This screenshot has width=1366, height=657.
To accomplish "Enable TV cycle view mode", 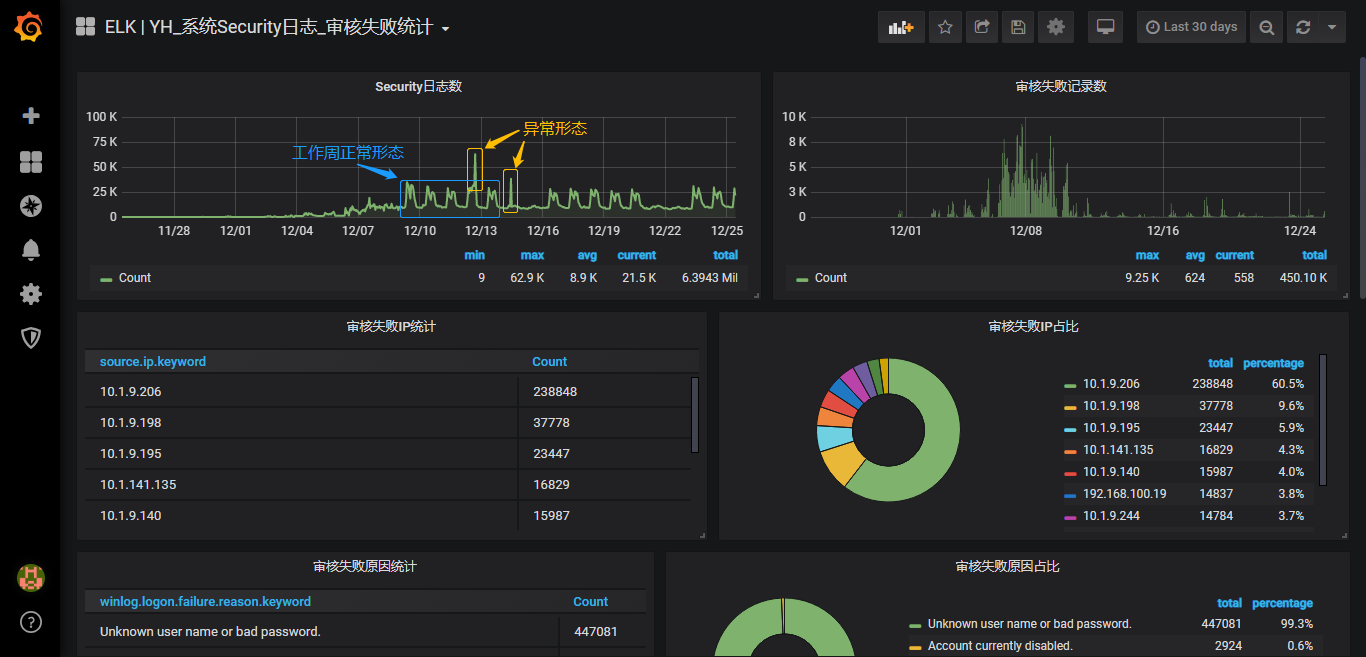I will coord(1104,27).
